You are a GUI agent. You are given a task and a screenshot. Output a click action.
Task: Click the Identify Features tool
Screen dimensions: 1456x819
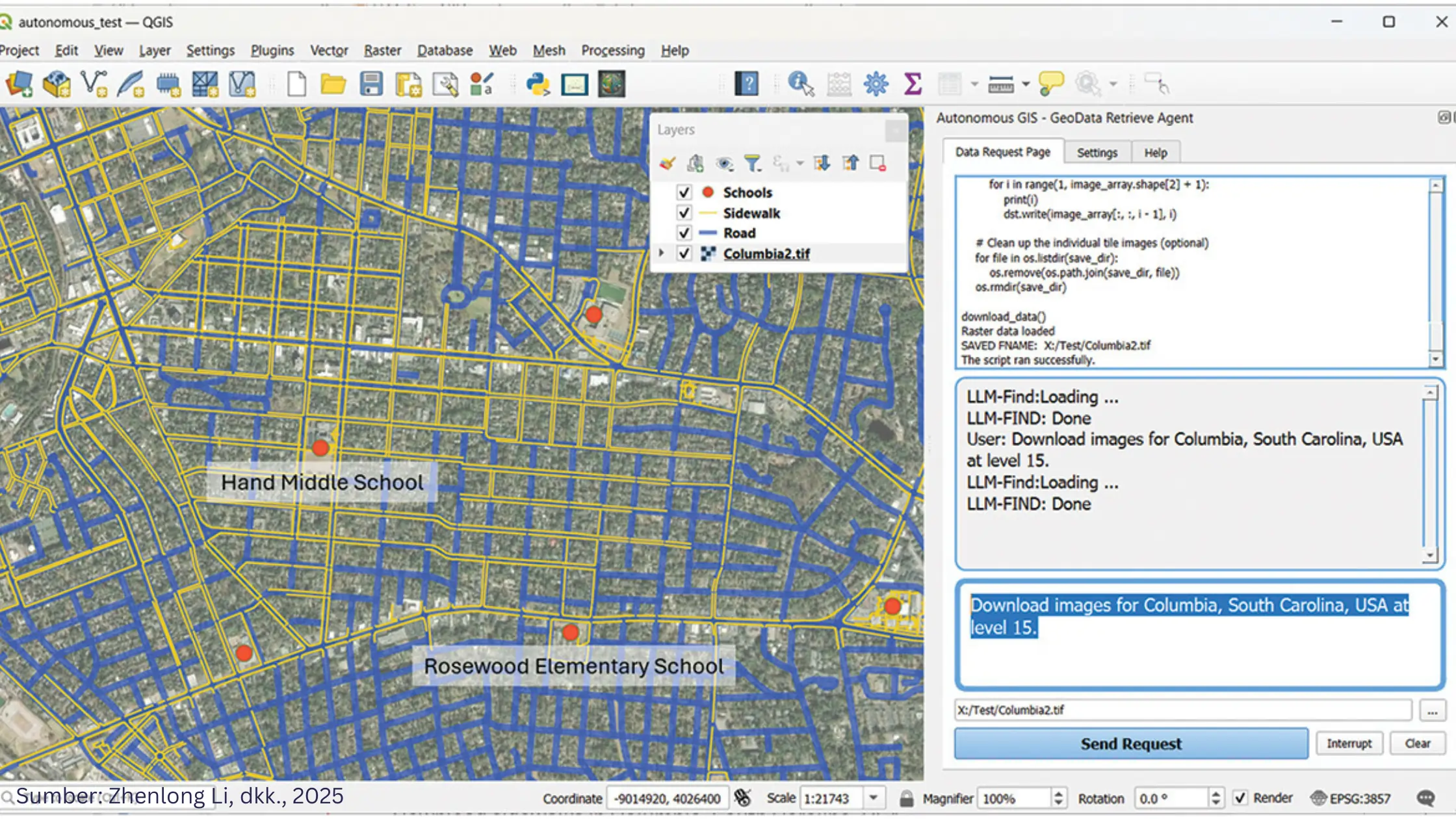[800, 84]
